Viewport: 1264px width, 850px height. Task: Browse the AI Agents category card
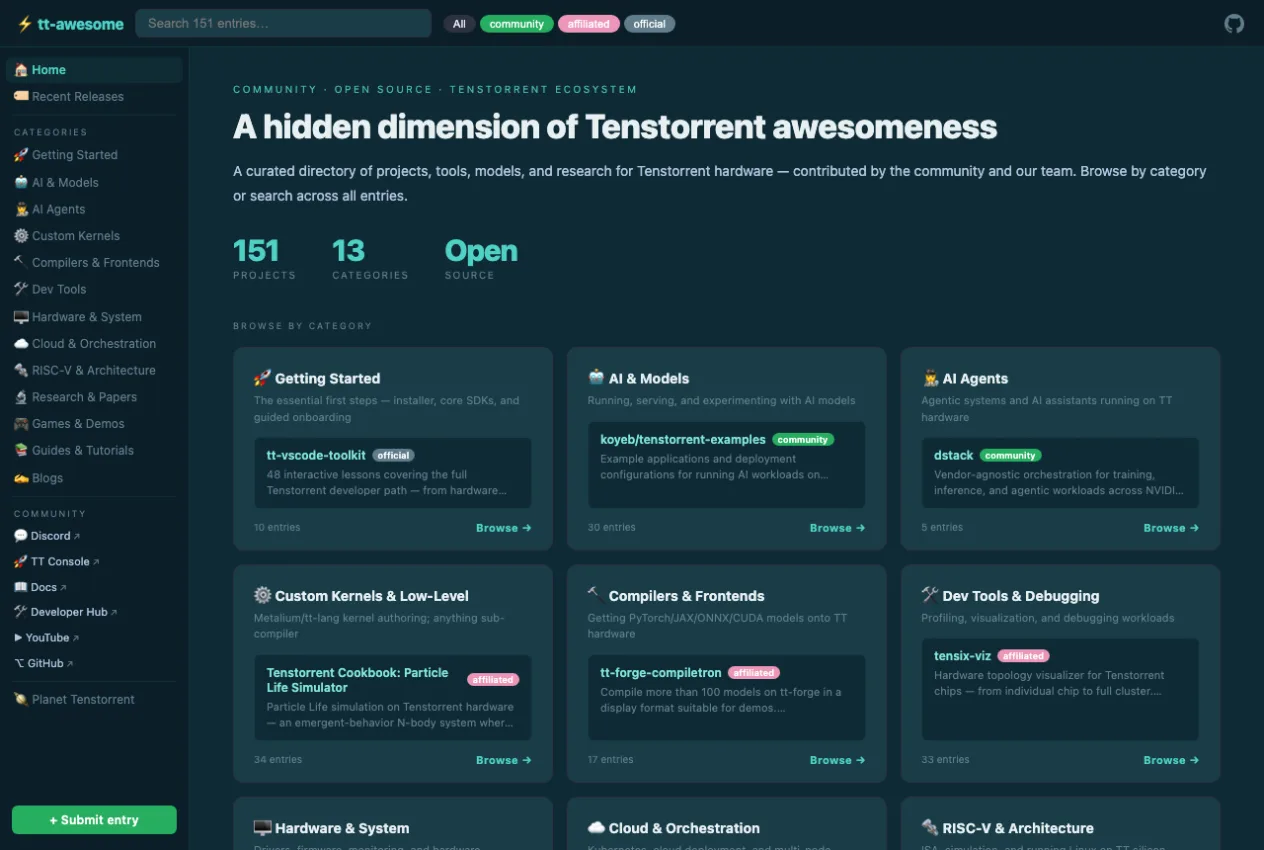coord(1172,528)
